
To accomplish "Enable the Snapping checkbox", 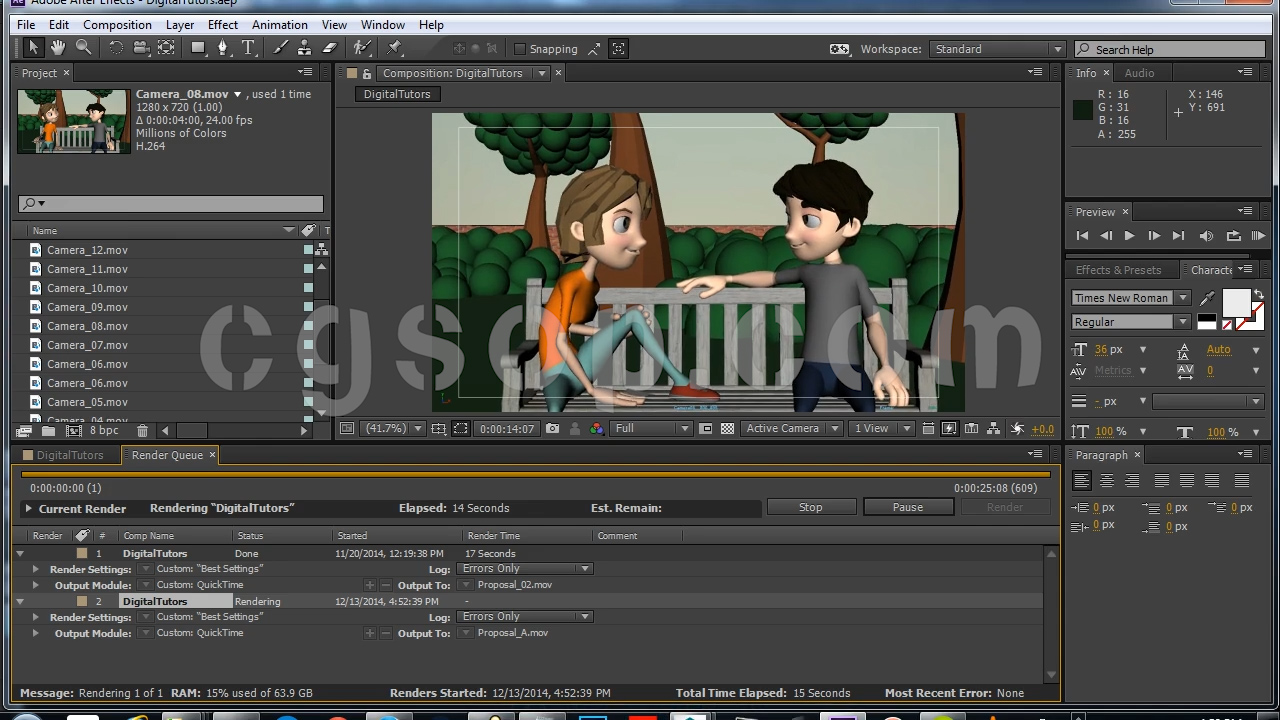I will [x=520, y=49].
